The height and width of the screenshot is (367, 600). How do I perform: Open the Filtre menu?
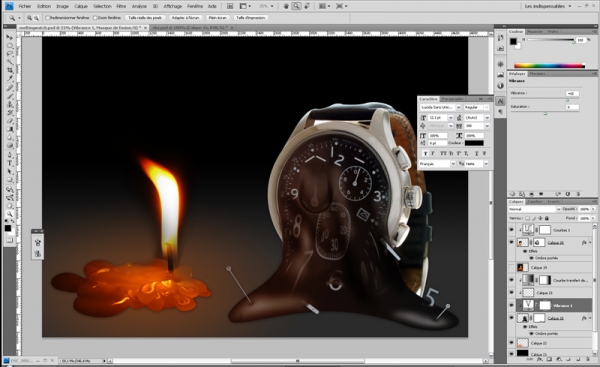(121, 6)
